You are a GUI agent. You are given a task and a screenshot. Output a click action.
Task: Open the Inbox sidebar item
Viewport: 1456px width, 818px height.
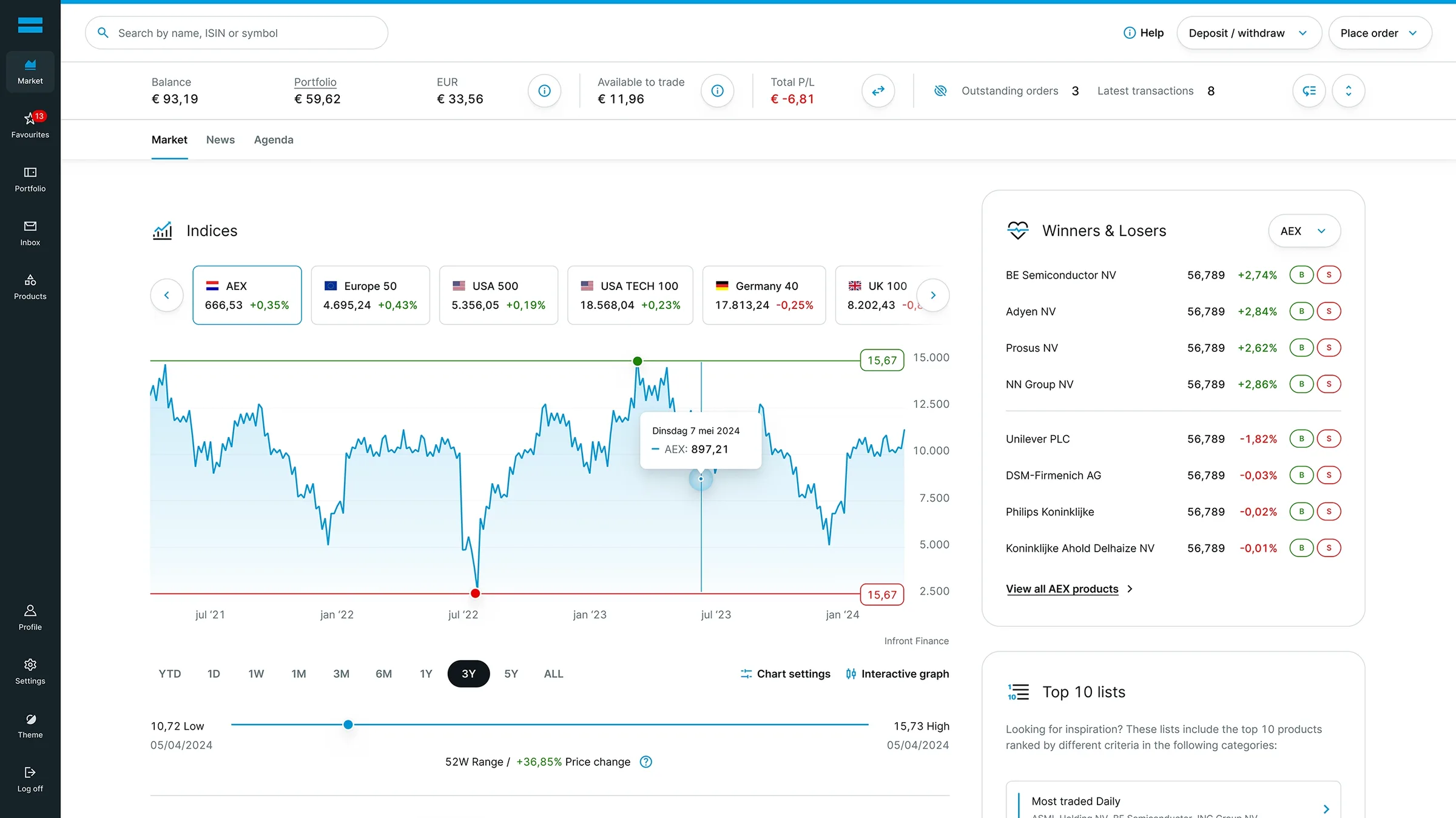pyautogui.click(x=30, y=233)
